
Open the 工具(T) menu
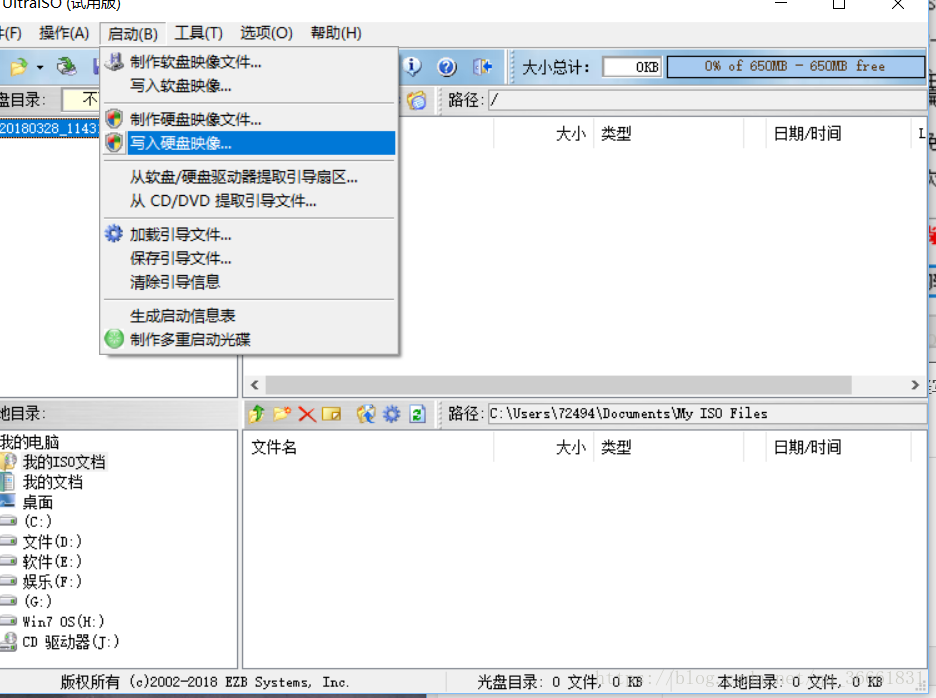coord(199,33)
